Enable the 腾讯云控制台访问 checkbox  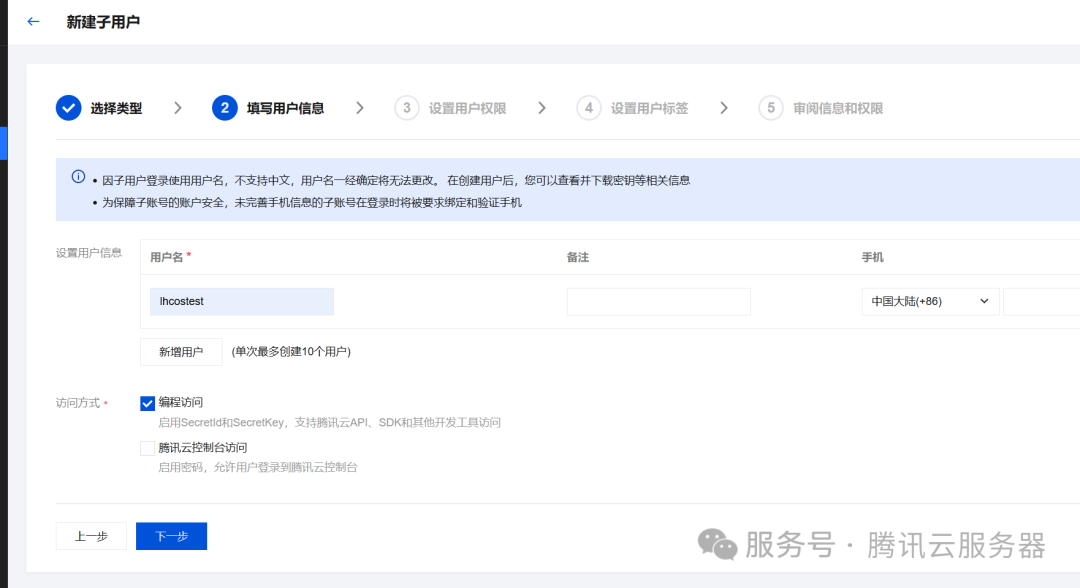147,448
